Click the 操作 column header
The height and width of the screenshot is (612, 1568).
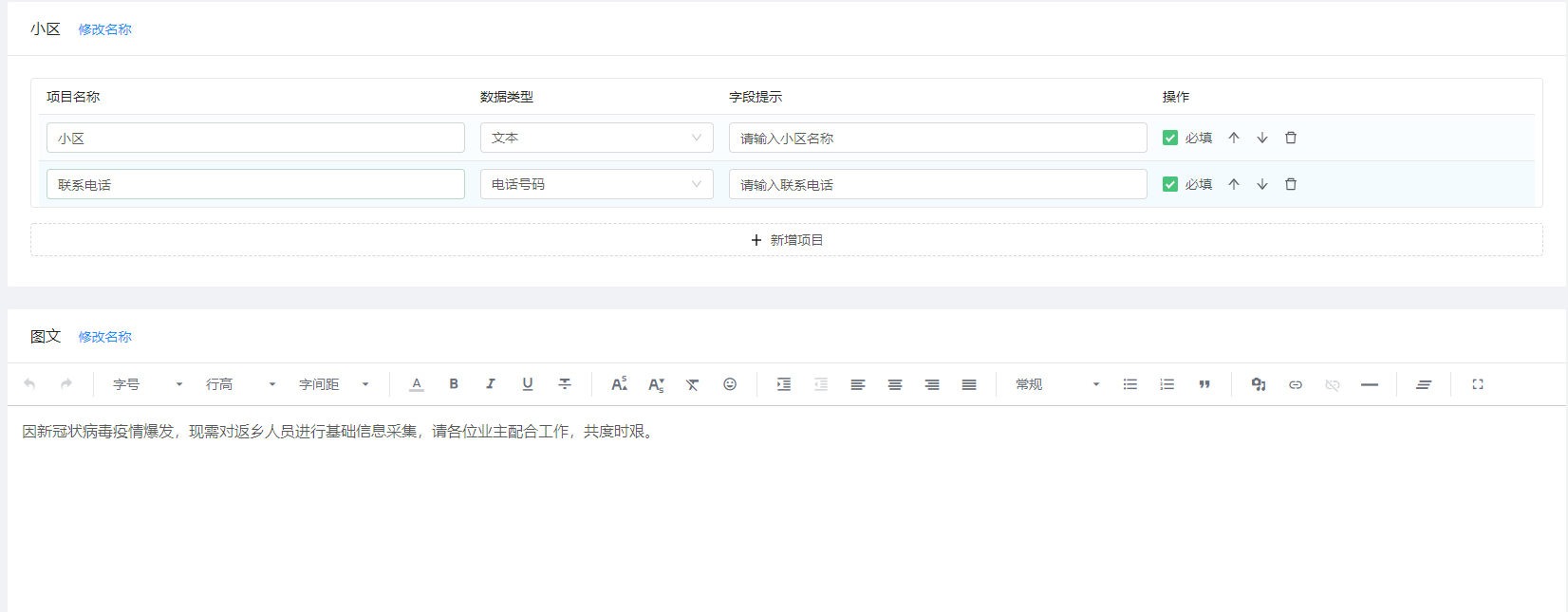click(1176, 97)
